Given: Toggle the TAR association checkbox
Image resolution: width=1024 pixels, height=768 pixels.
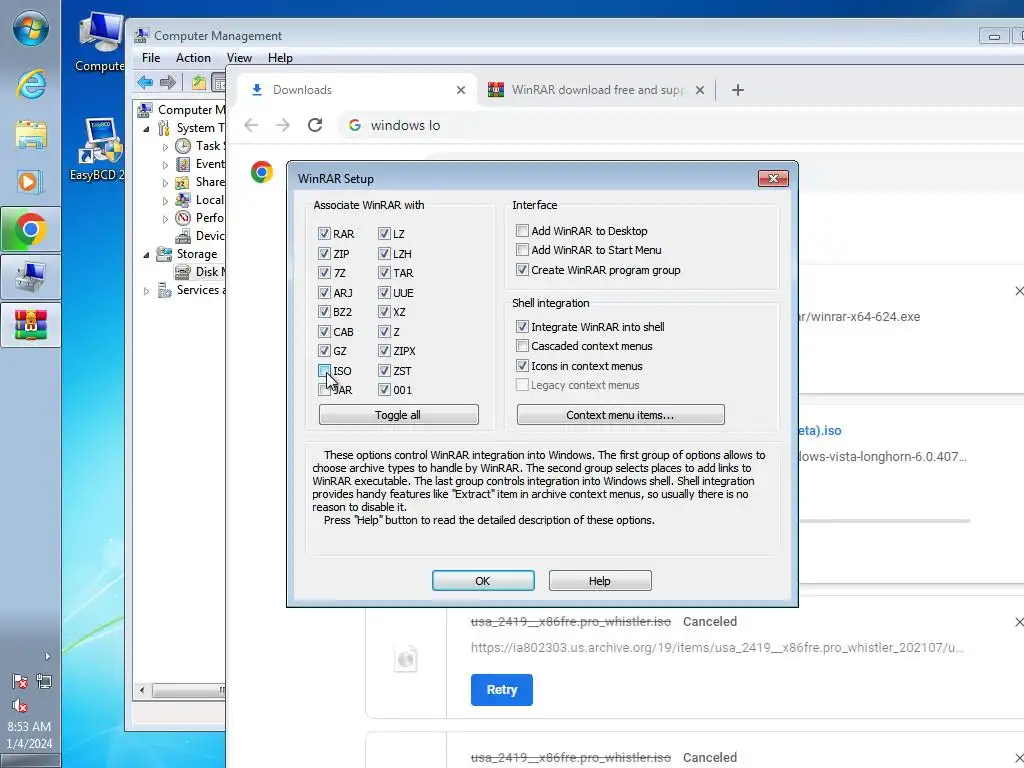Looking at the screenshot, I should [x=384, y=272].
